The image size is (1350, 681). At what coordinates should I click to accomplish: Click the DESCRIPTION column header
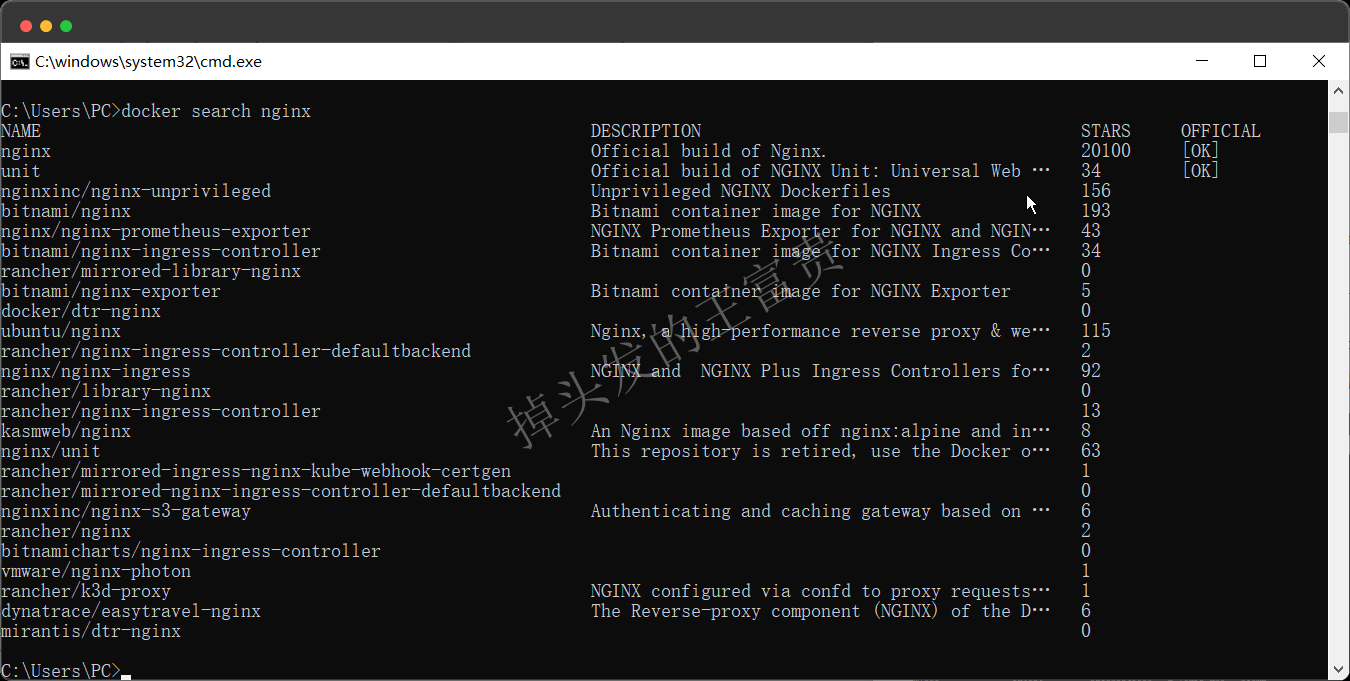point(646,131)
